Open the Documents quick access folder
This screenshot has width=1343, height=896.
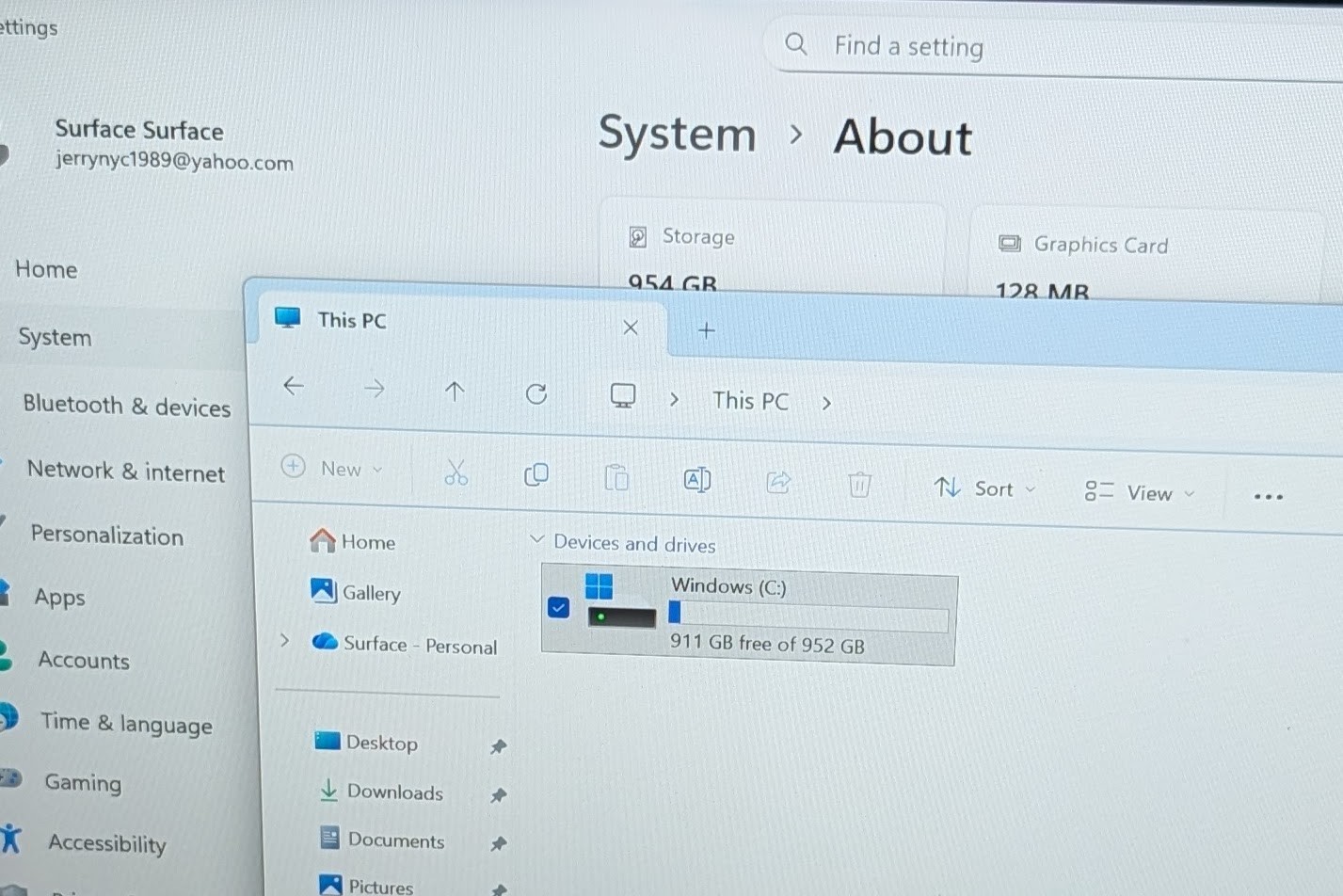coord(382,840)
